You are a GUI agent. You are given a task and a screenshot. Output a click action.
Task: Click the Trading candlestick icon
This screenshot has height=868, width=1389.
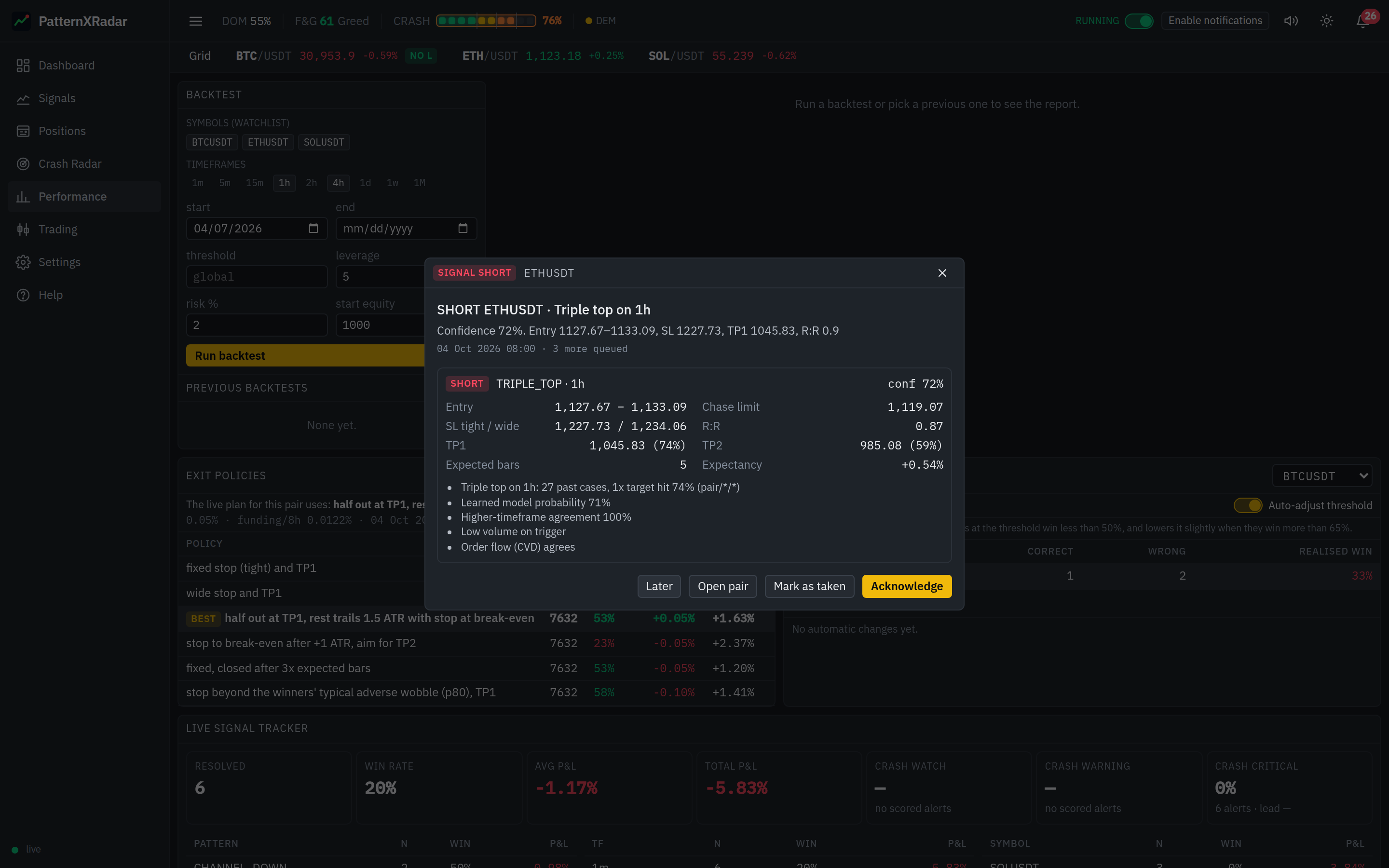pos(23,230)
